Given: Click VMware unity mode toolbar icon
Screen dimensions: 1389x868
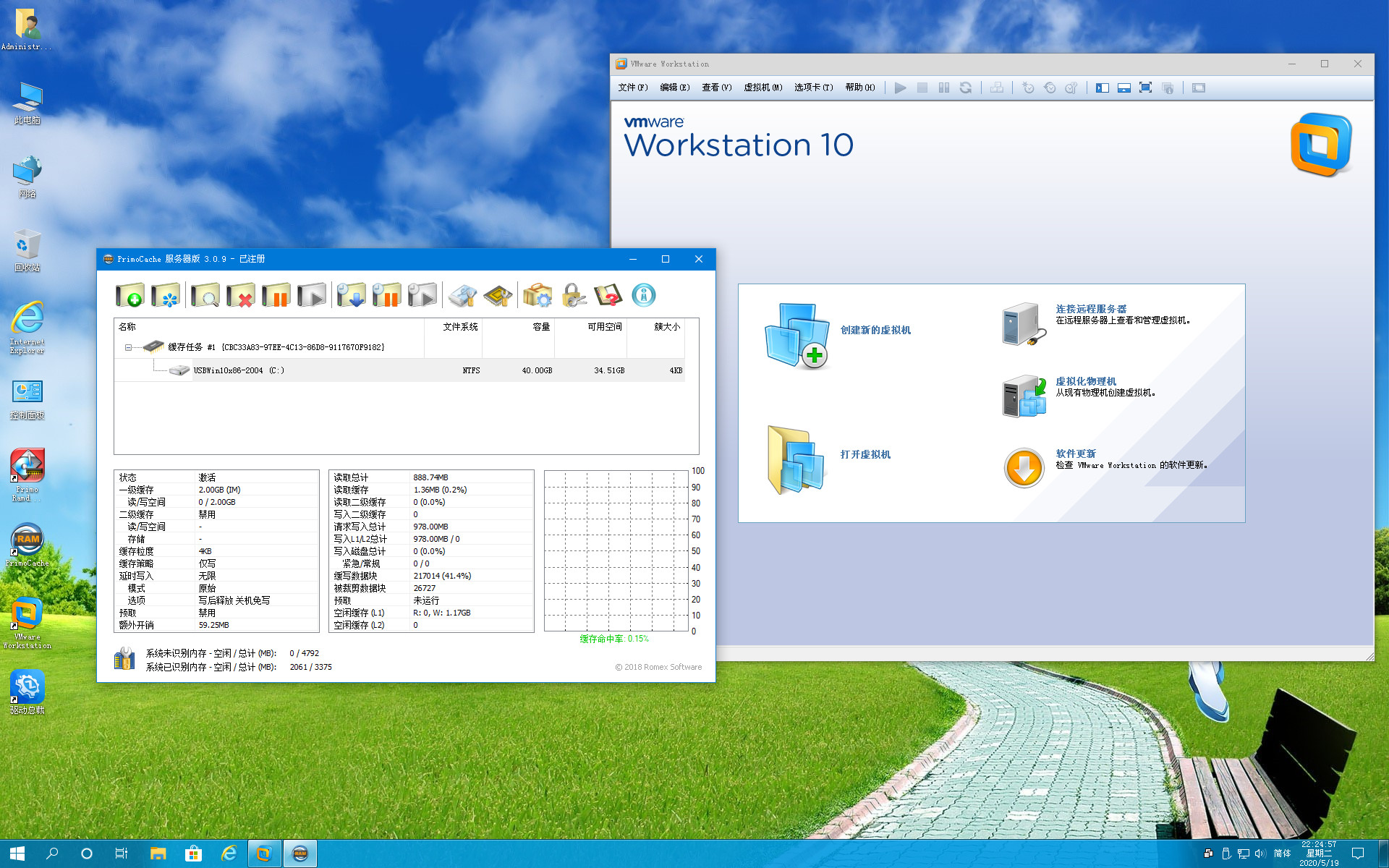Looking at the screenshot, I should pyautogui.click(x=1168, y=88).
